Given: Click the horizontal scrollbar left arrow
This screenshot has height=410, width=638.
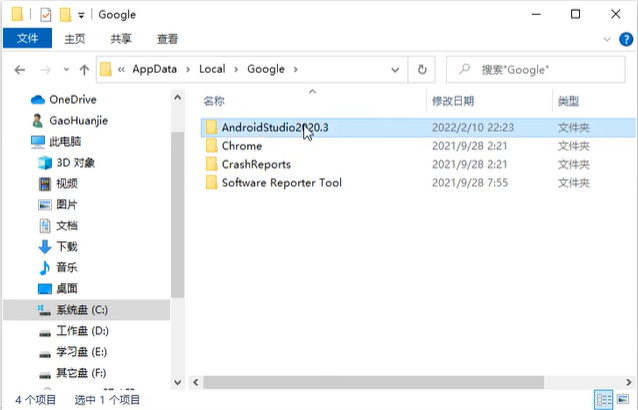Looking at the screenshot, I should [196, 382].
